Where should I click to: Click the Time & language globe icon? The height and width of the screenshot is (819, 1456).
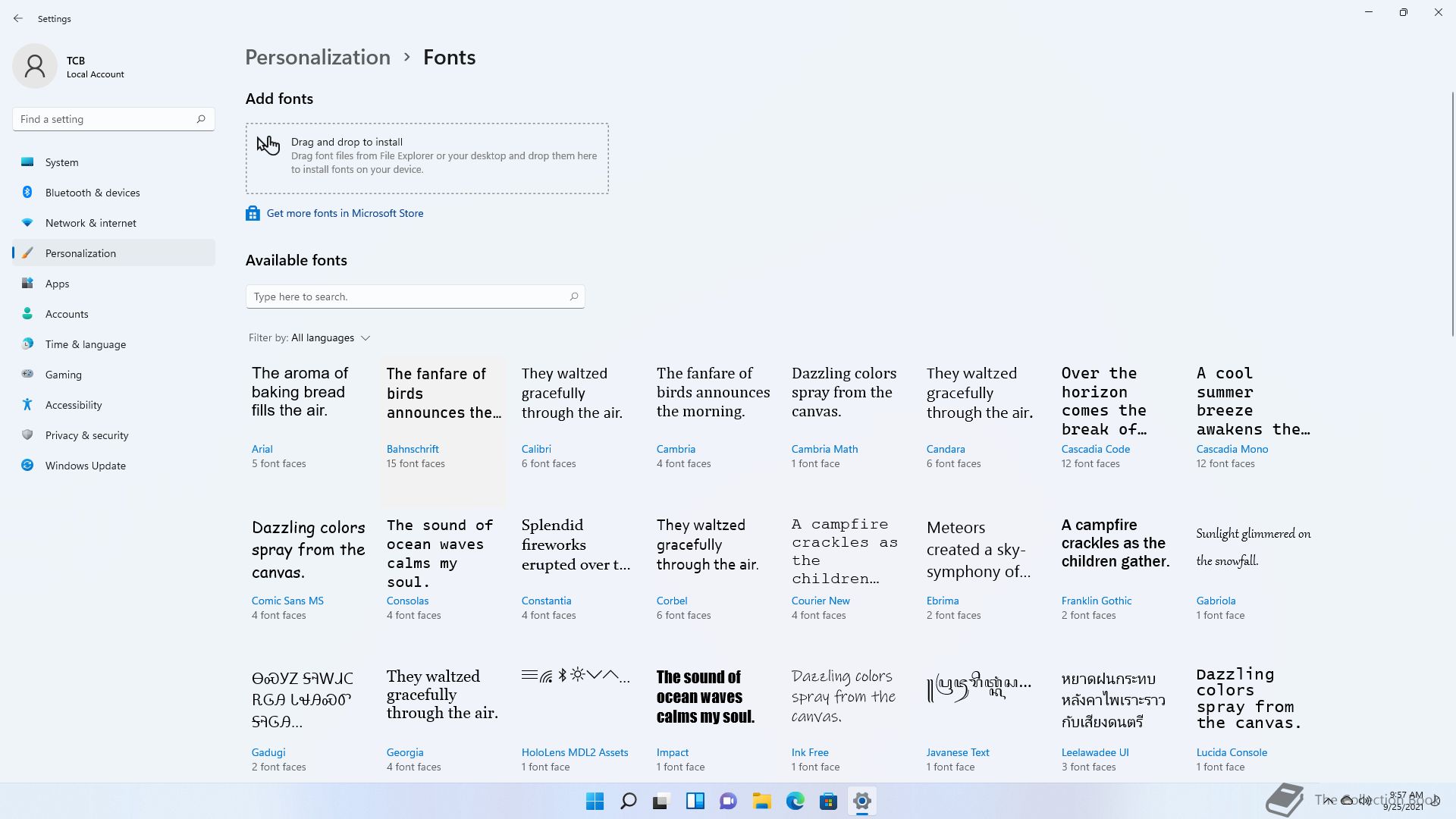[27, 344]
